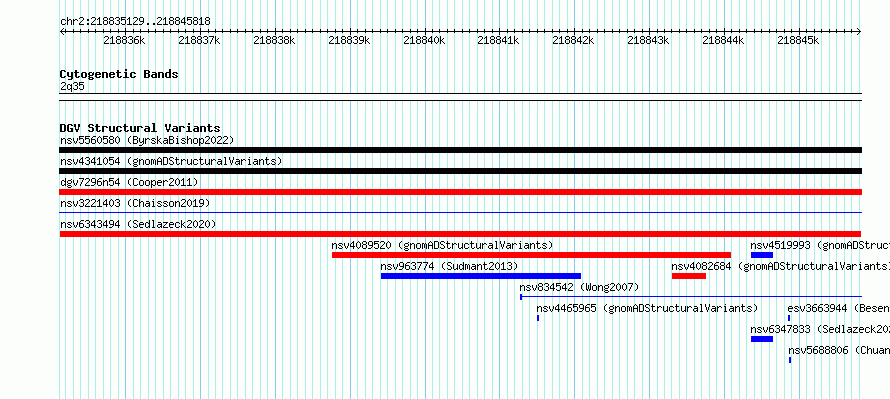Click the 218839k ruler label
The width and height of the screenshot is (890, 399).
tap(349, 40)
